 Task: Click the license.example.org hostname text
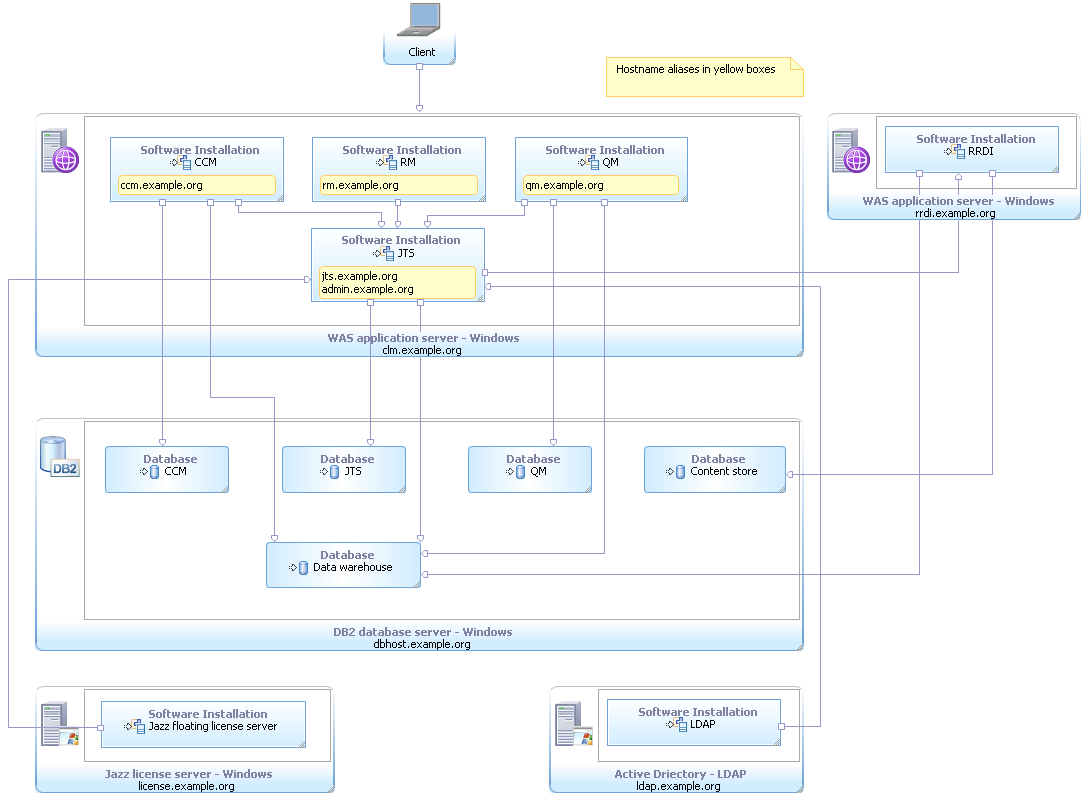click(186, 787)
